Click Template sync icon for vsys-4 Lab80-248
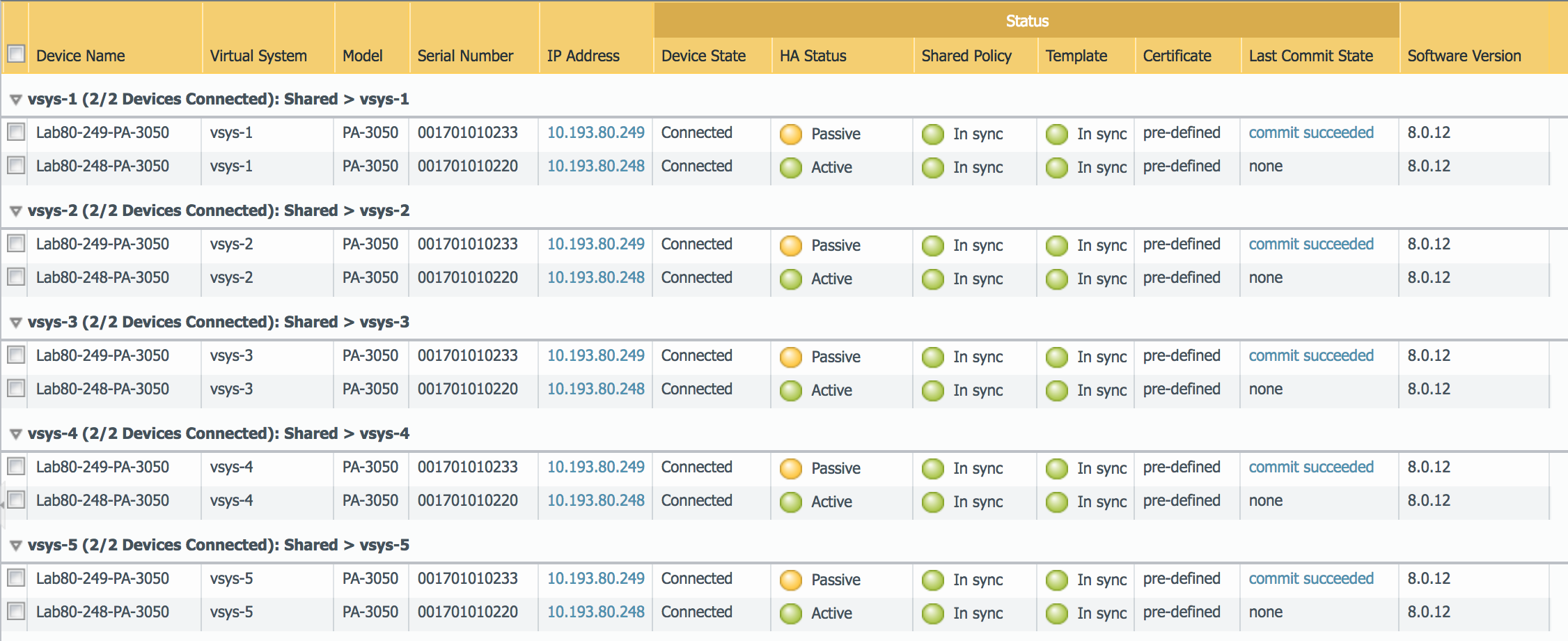The width and height of the screenshot is (1568, 641). (1056, 502)
